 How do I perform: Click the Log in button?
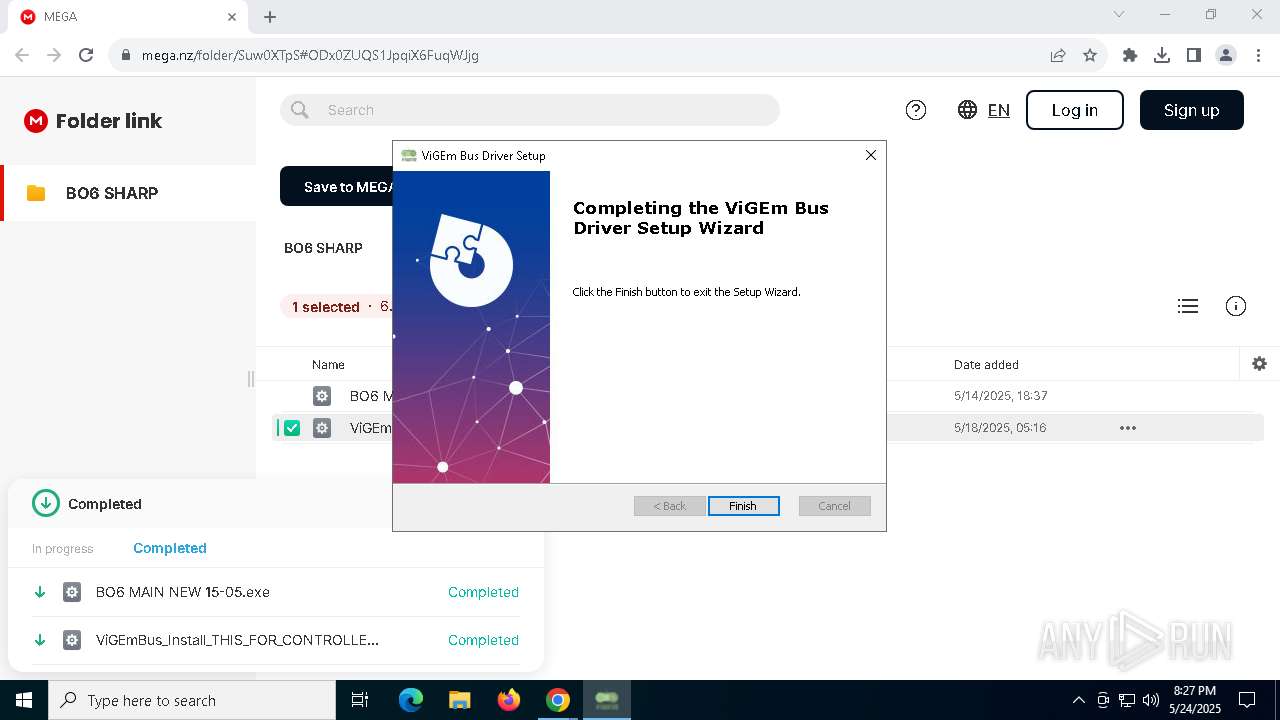click(x=1075, y=110)
